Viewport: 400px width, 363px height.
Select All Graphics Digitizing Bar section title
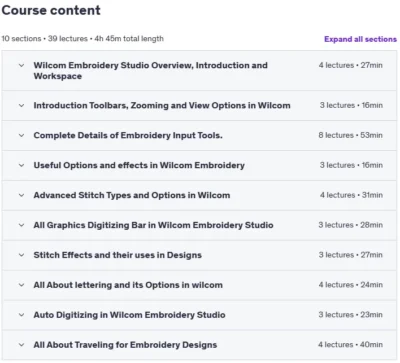point(153,225)
